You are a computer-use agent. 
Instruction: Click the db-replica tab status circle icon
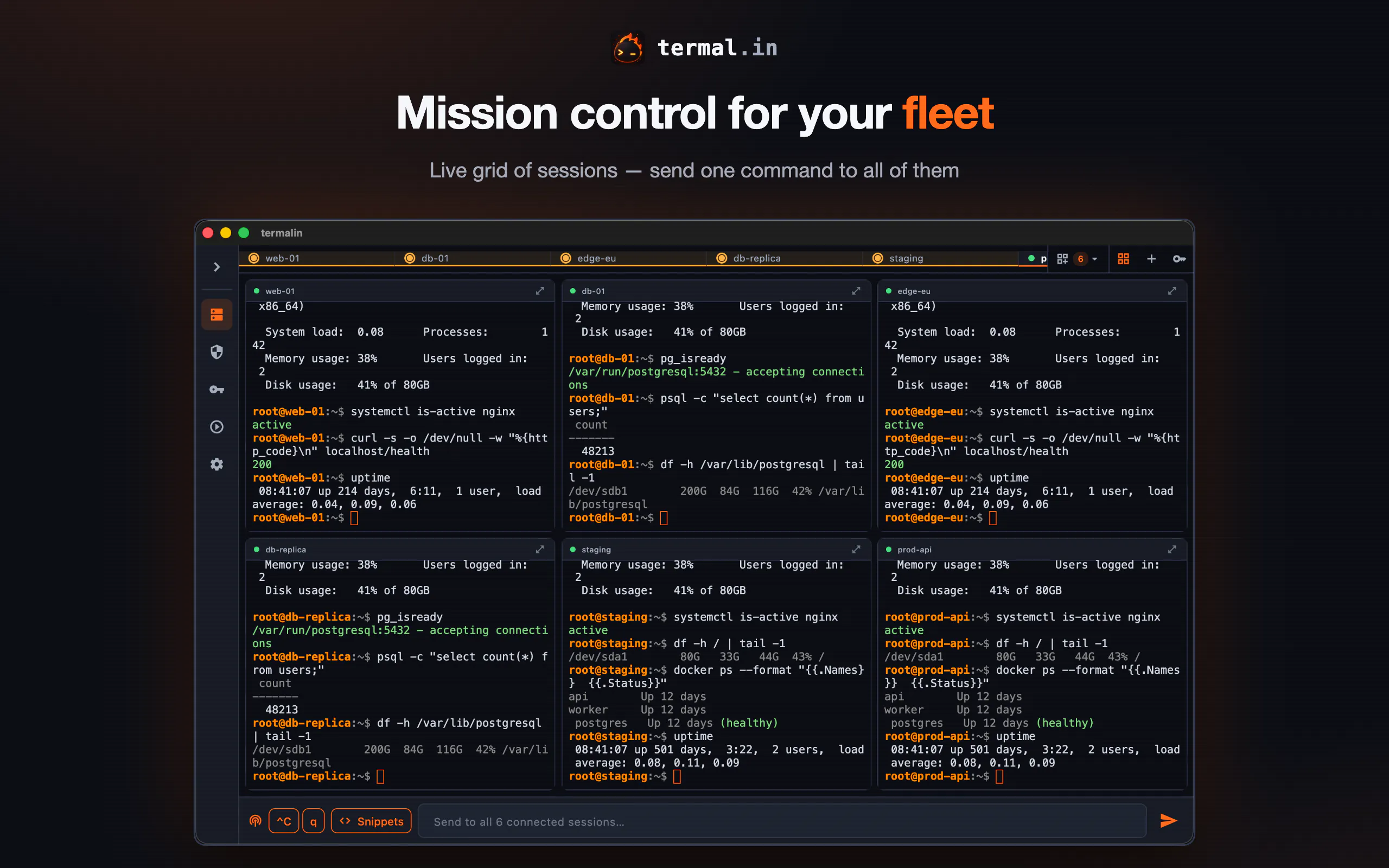point(722,258)
